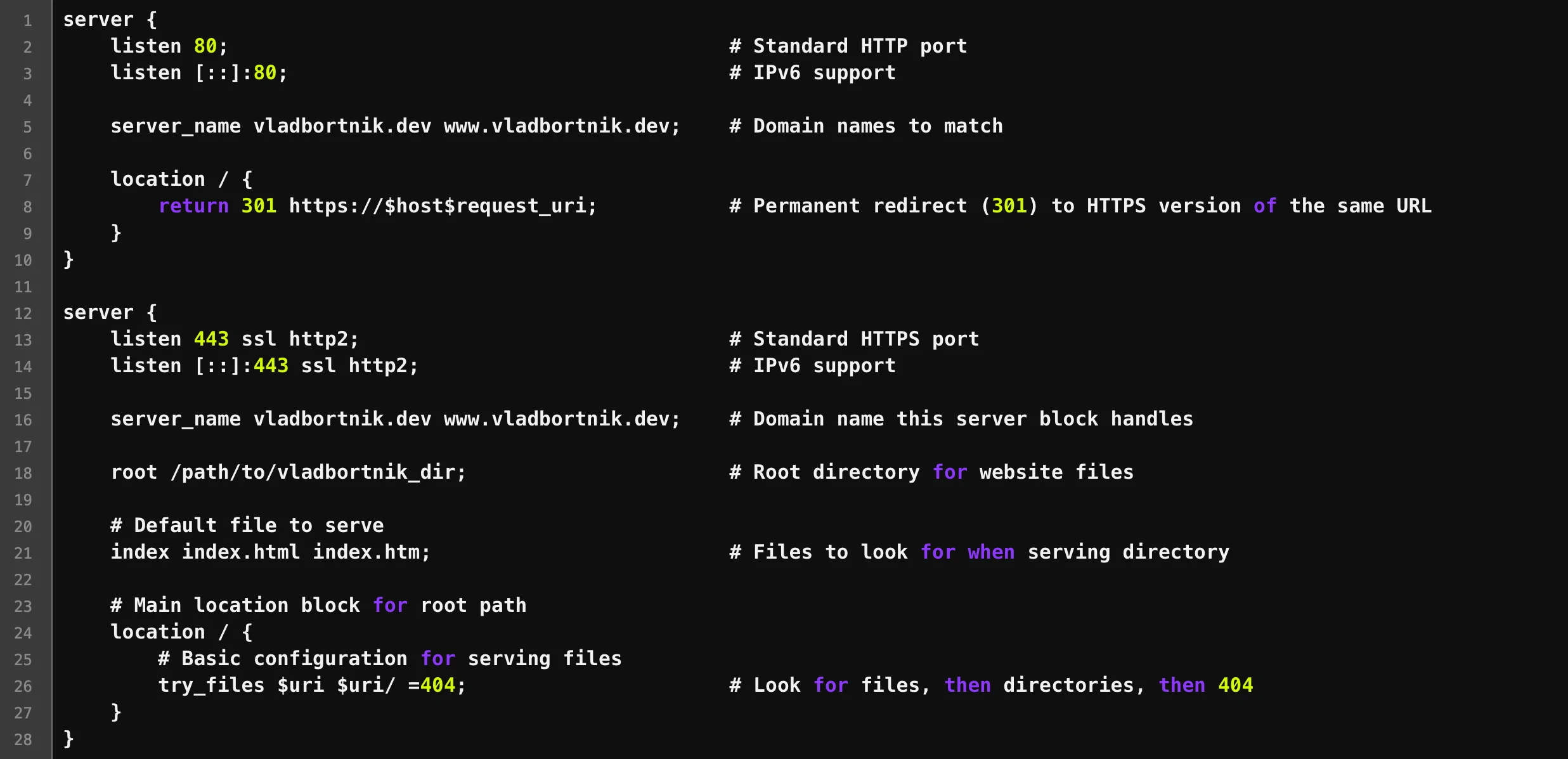Click the '# Standard HTTP port' comment
The width and height of the screenshot is (1568, 759).
848,46
